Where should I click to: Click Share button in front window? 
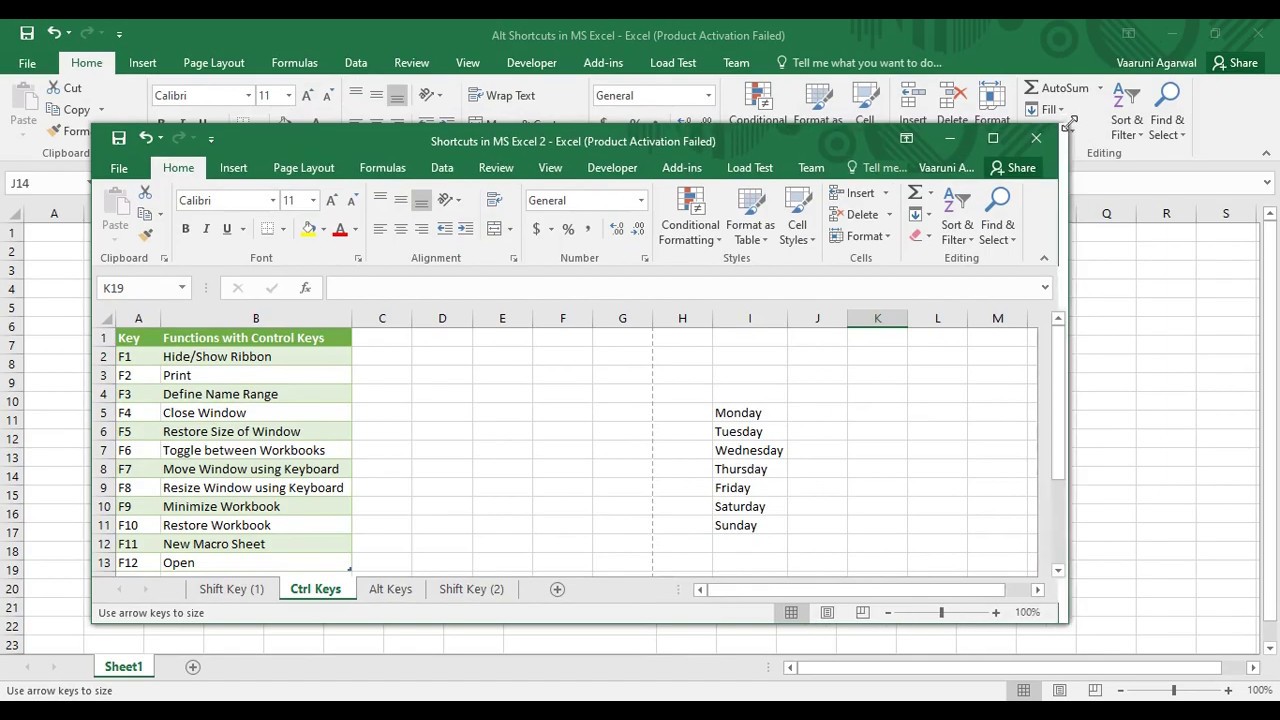pos(1012,168)
